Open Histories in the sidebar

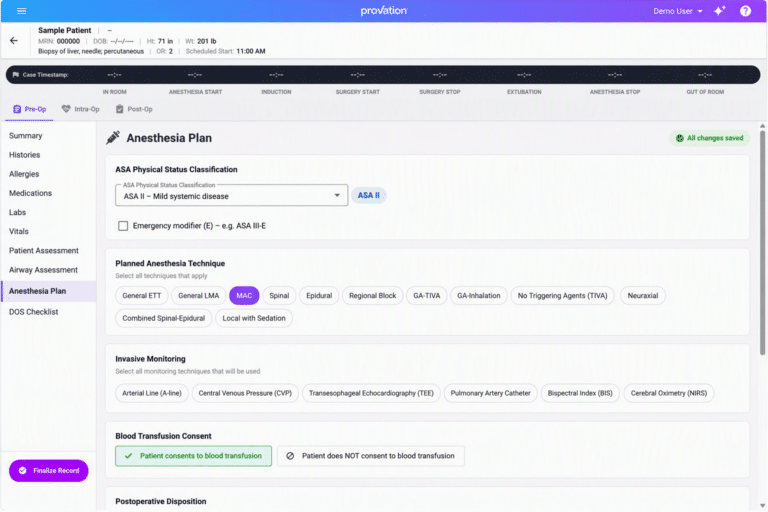(24, 155)
